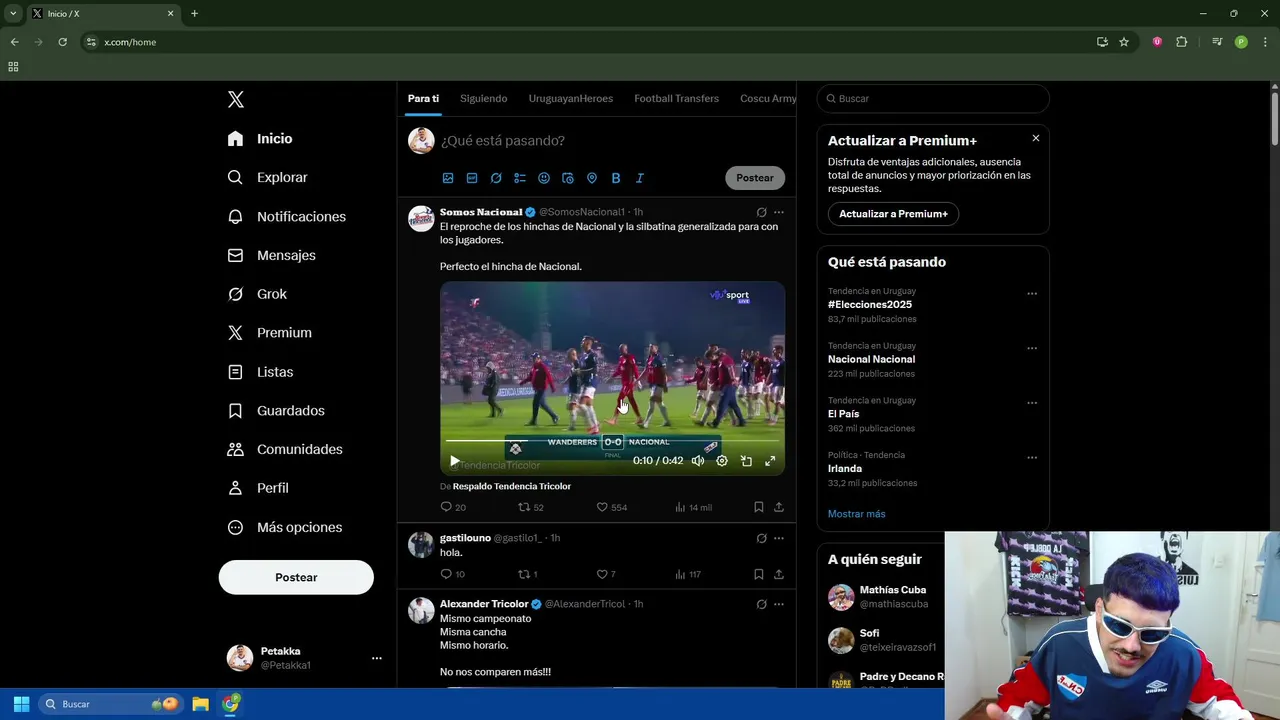The height and width of the screenshot is (720, 1280).
Task: Schedule the post with the calendar icon
Action: 568,178
